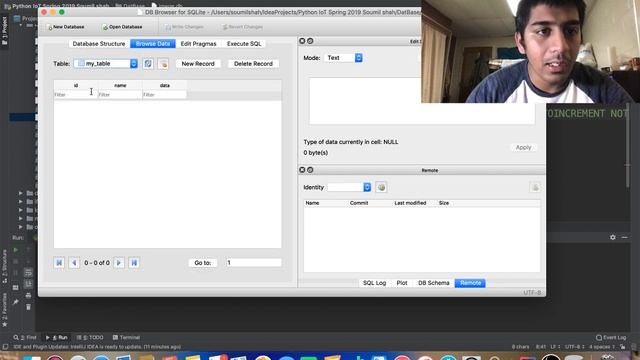Click the refresh table data icon

(148, 64)
